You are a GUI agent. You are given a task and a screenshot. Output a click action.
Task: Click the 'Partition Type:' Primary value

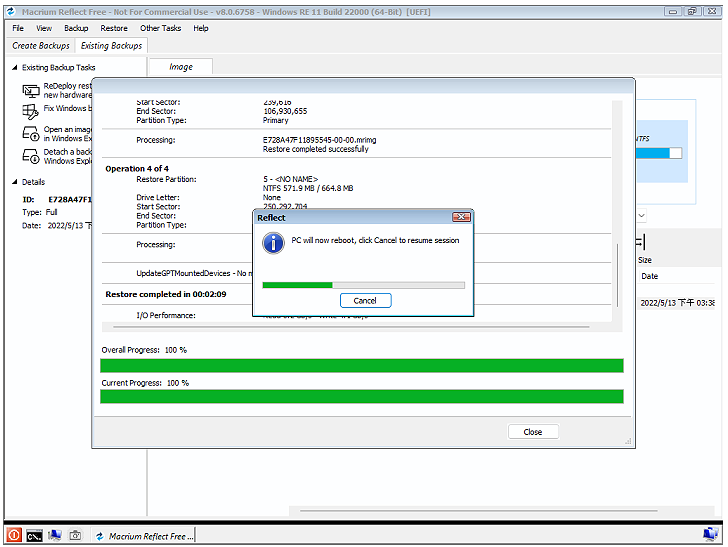click(x=276, y=120)
